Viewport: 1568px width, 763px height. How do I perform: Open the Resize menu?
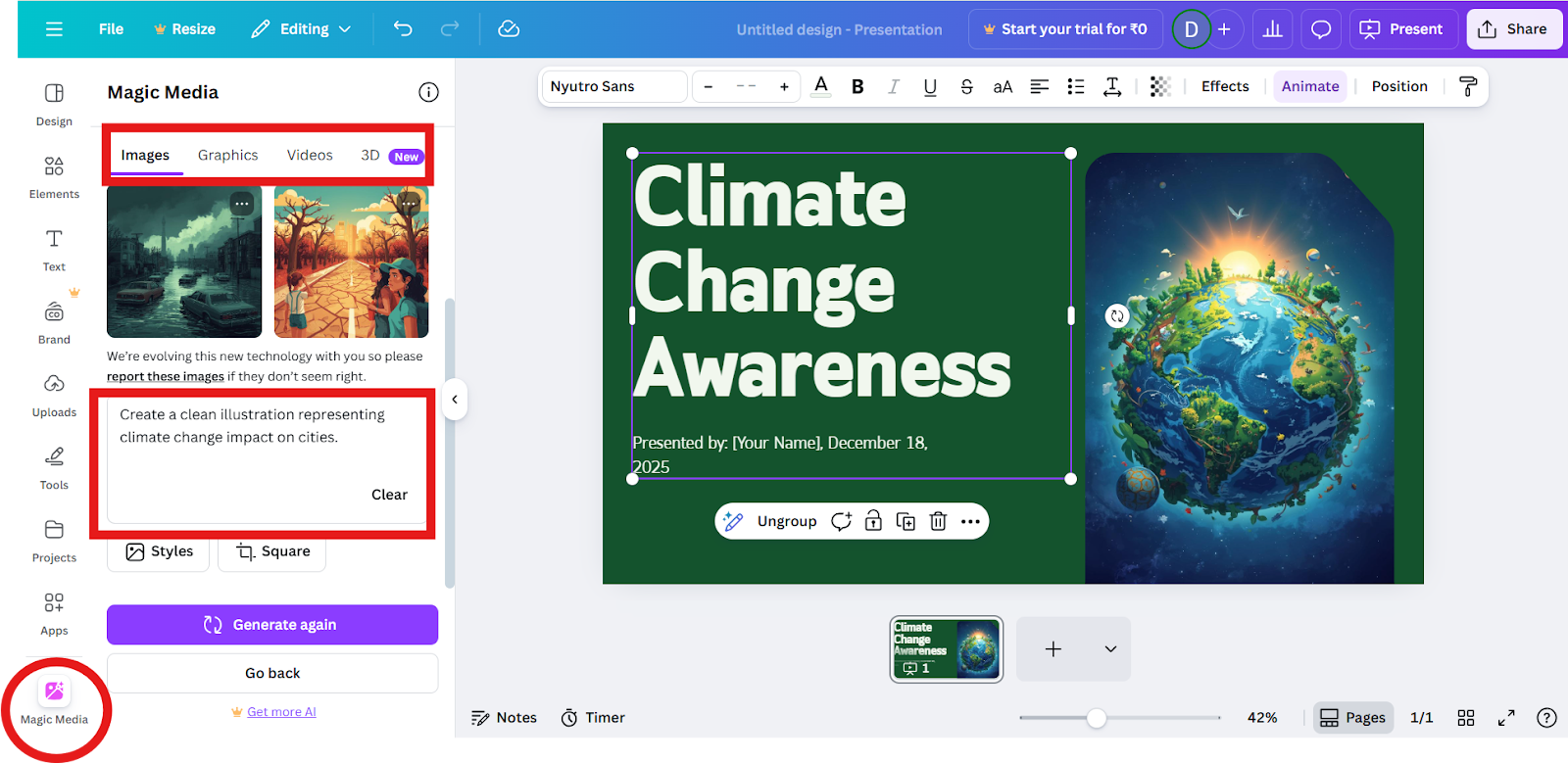pyautogui.click(x=184, y=29)
